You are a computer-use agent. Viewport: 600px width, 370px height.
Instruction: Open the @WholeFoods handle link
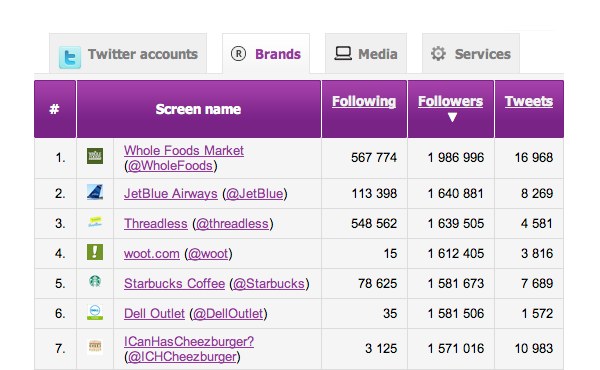pyautogui.click(x=170, y=166)
